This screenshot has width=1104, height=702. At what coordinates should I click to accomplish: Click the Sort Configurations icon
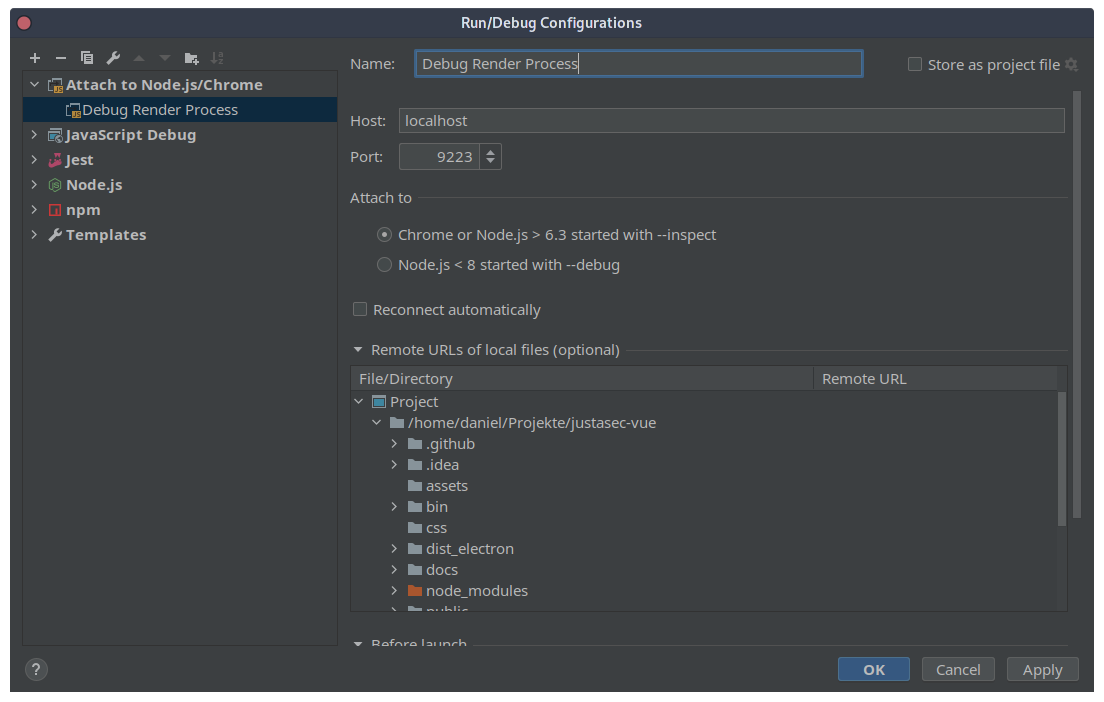pos(217,58)
